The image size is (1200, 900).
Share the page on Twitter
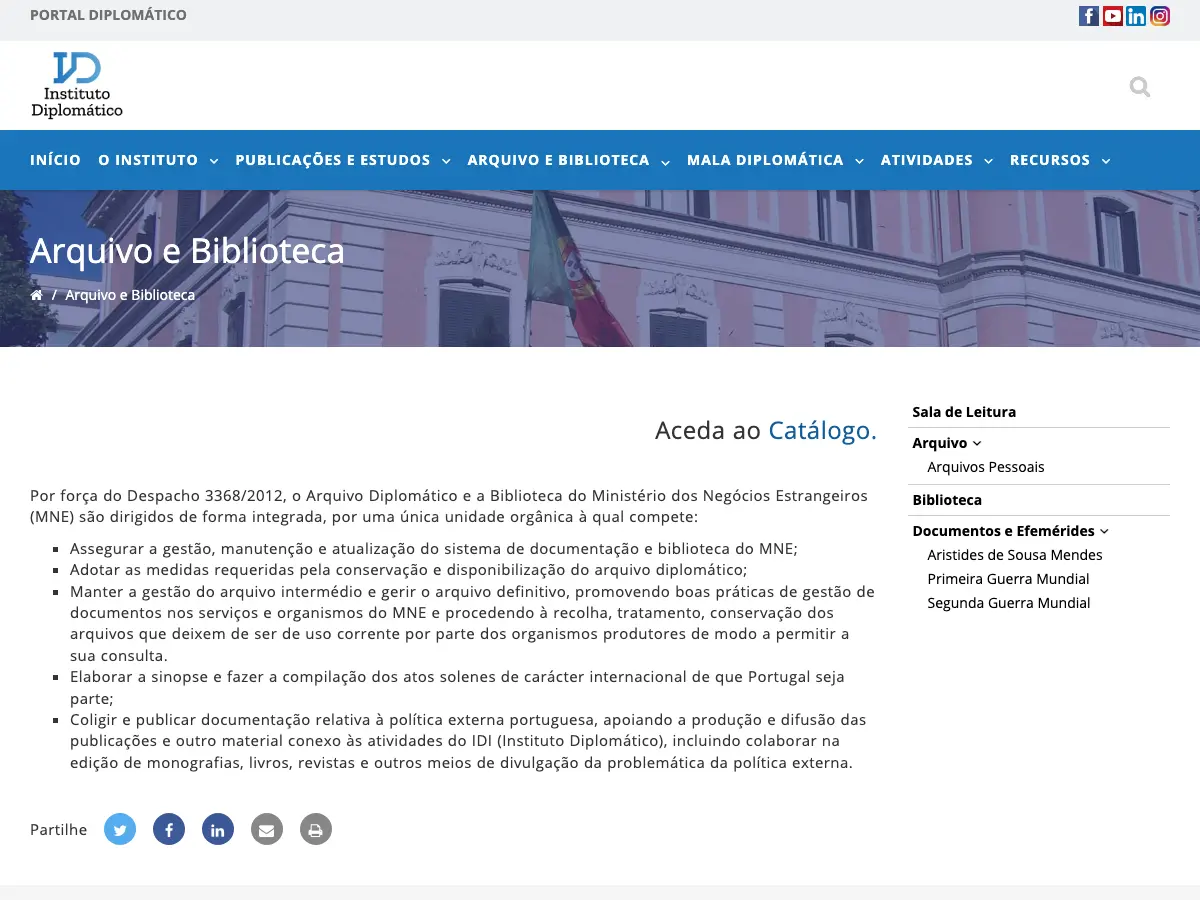click(120, 829)
